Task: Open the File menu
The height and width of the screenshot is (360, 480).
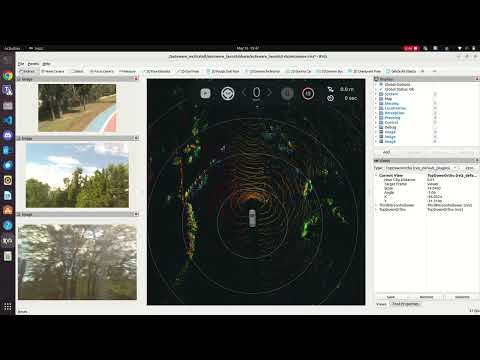Action: click(21, 64)
